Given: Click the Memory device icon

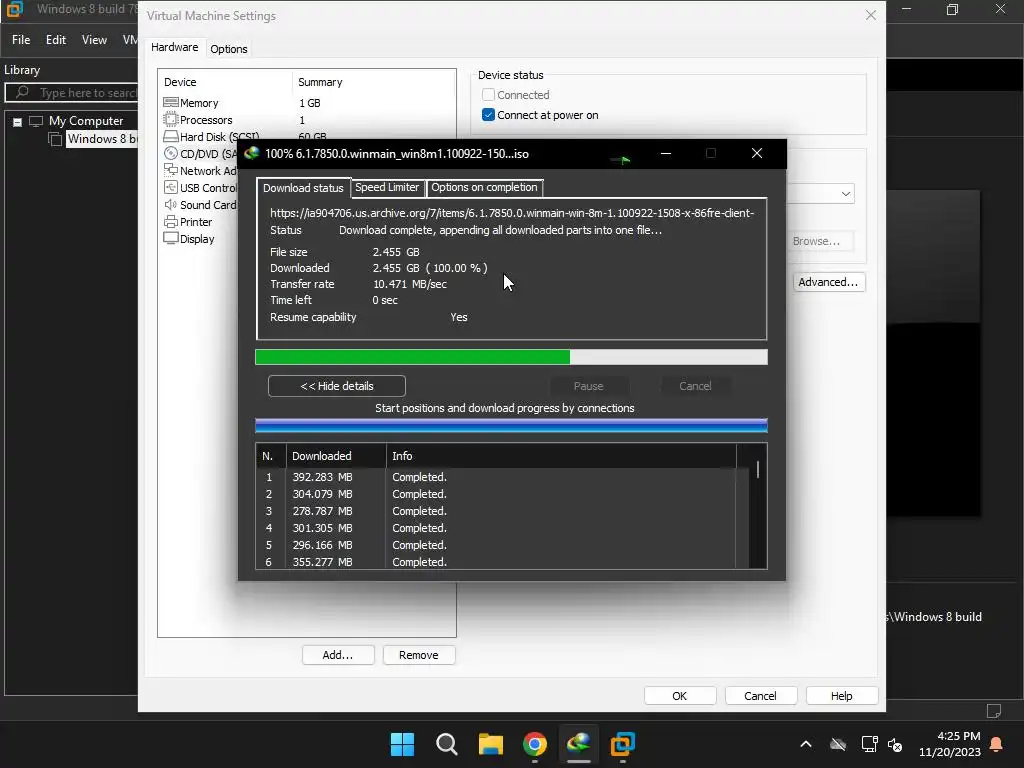Looking at the screenshot, I should click(x=170, y=103).
